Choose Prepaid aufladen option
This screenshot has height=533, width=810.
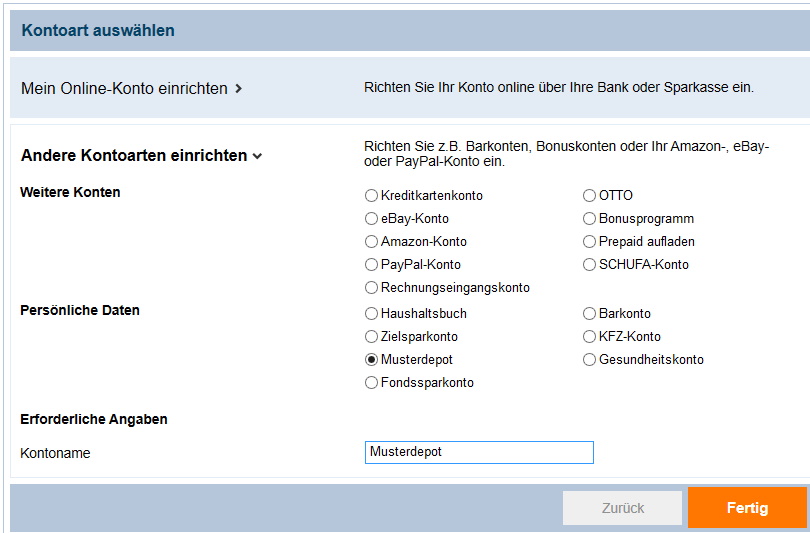[589, 242]
